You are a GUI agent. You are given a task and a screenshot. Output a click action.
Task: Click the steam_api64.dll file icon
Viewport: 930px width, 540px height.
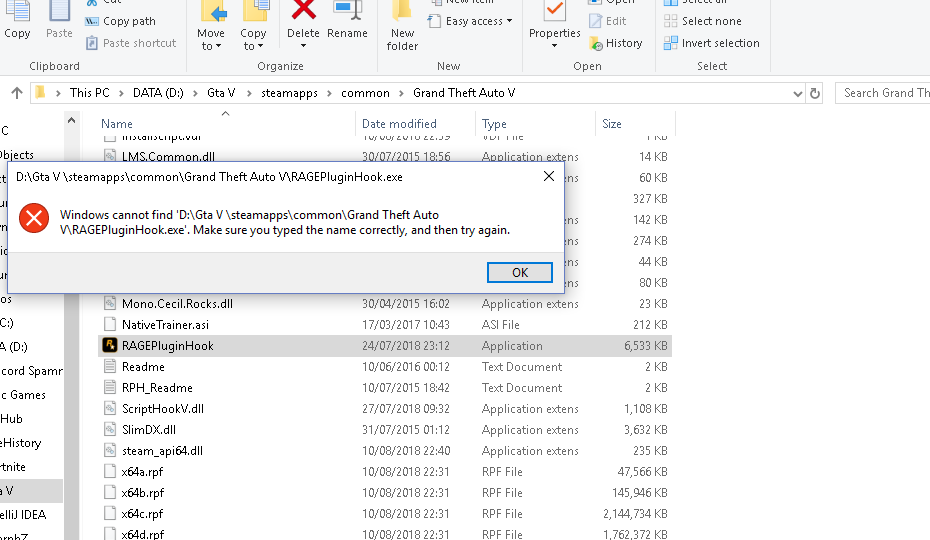coord(110,450)
